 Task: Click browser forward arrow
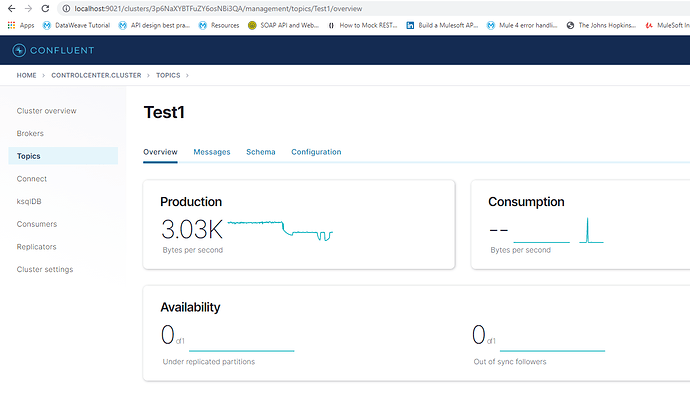pos(28,8)
